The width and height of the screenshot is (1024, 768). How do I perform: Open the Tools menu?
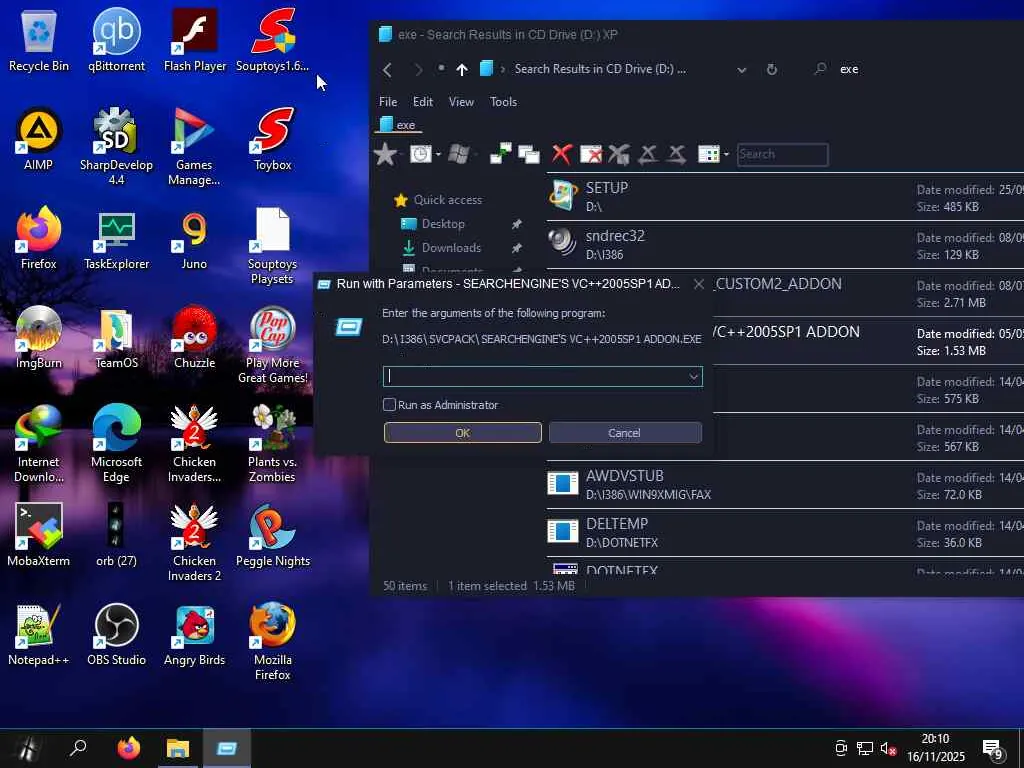click(x=504, y=102)
